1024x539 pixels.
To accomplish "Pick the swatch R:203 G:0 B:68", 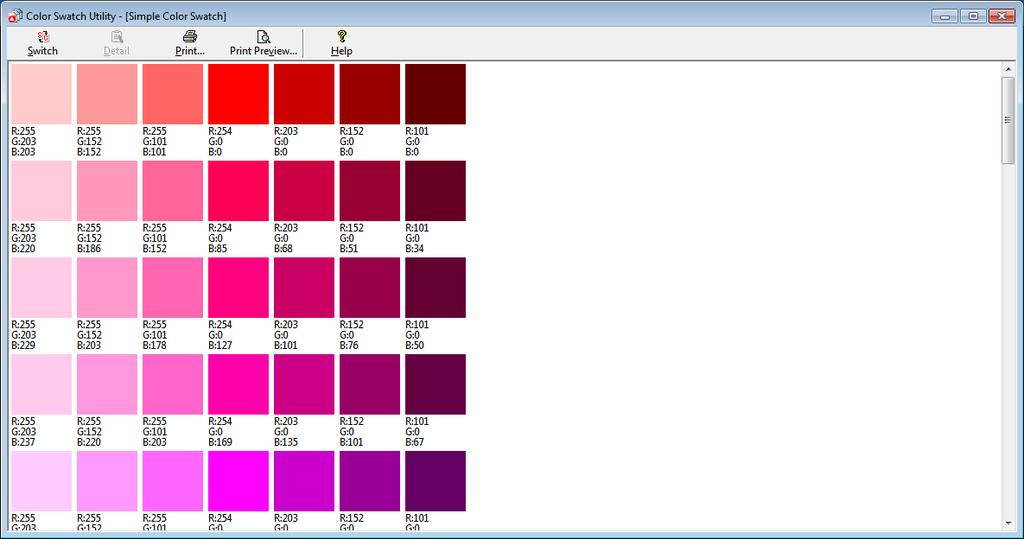I will click(304, 191).
